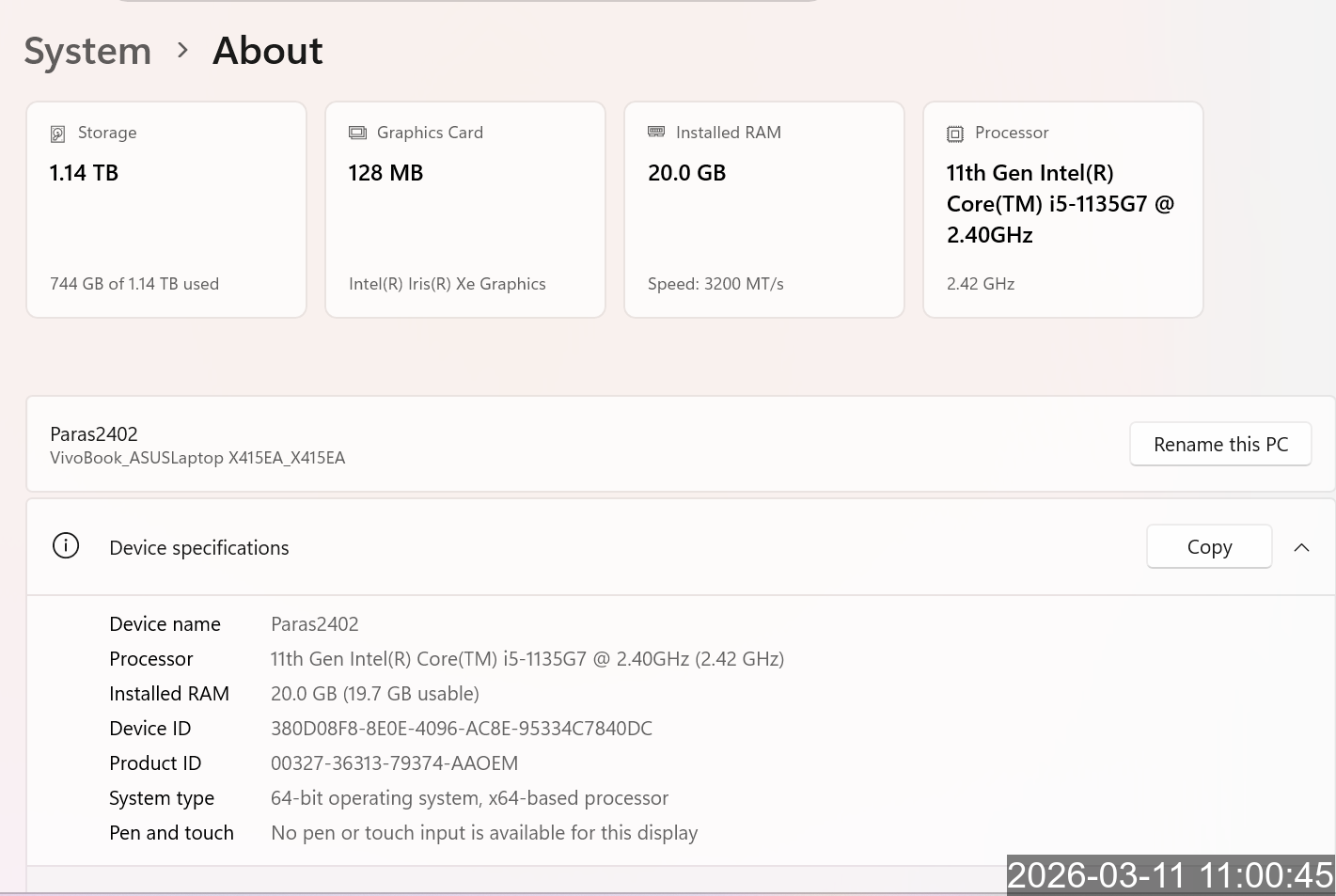1336x896 pixels.
Task: Click the Installed RAM memory icon
Action: tap(656, 133)
